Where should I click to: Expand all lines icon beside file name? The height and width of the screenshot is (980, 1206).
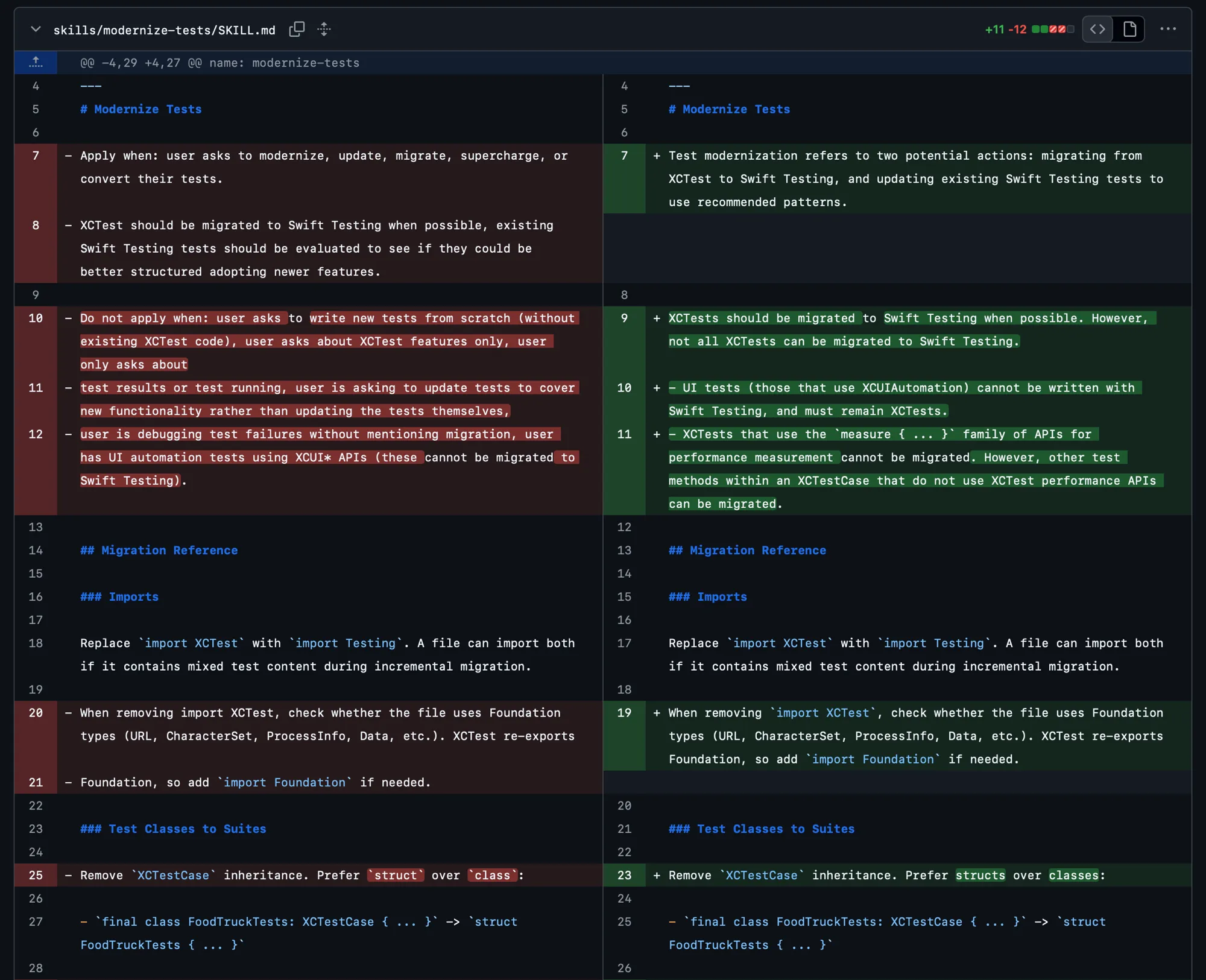(x=324, y=29)
